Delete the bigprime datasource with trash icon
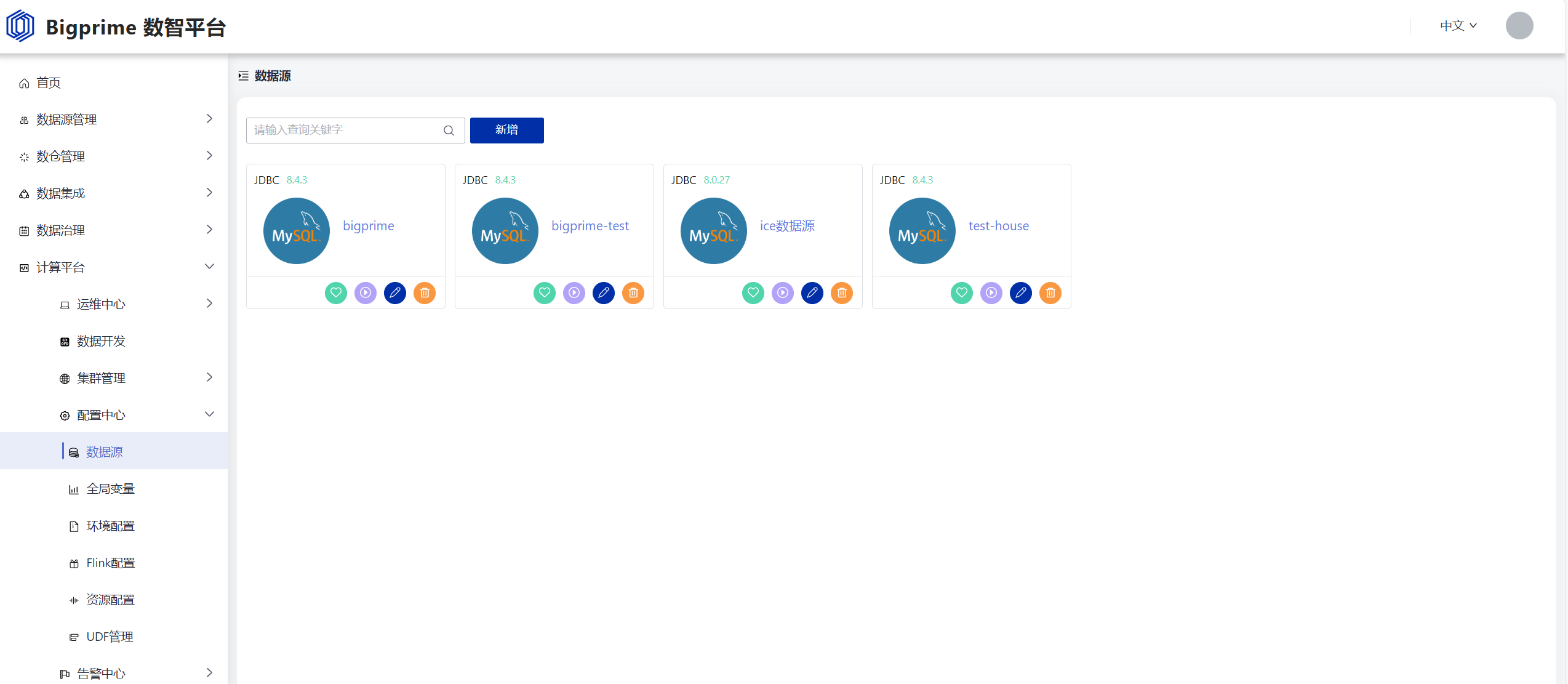 click(425, 292)
